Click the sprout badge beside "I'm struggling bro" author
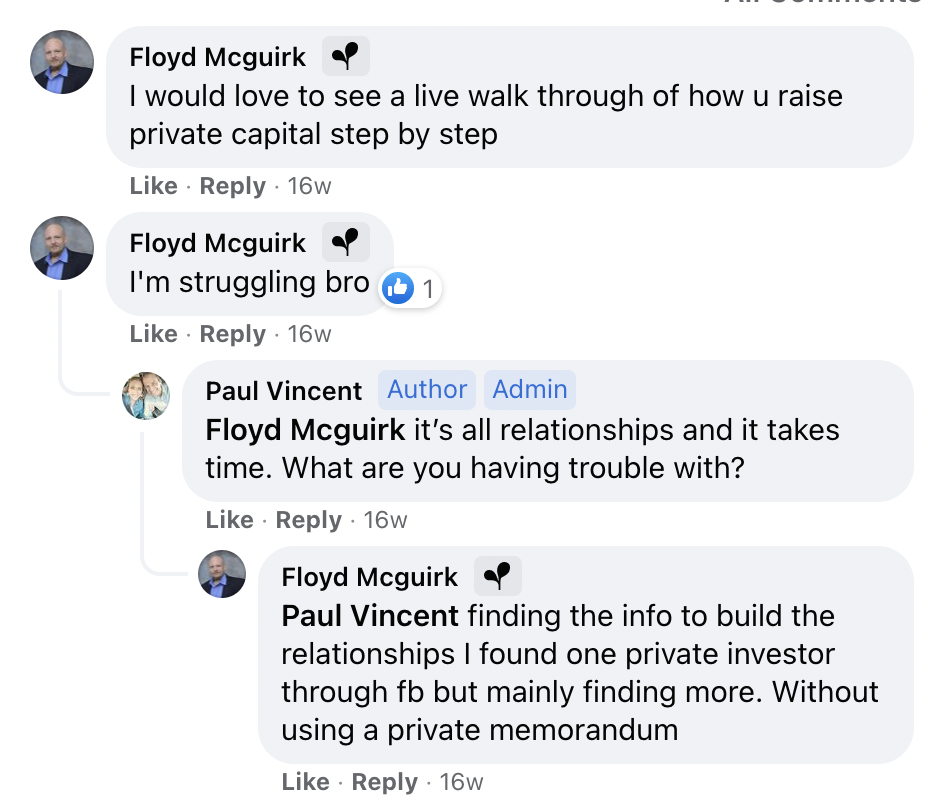Screen dimensions: 938x800 (345, 243)
